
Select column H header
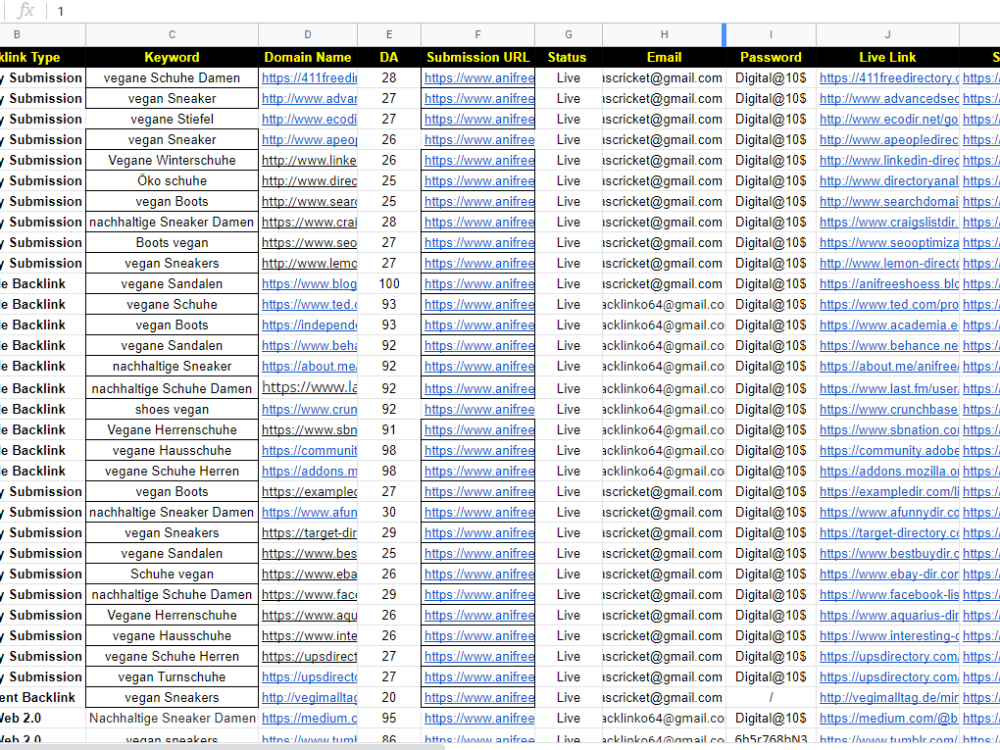coord(664,34)
